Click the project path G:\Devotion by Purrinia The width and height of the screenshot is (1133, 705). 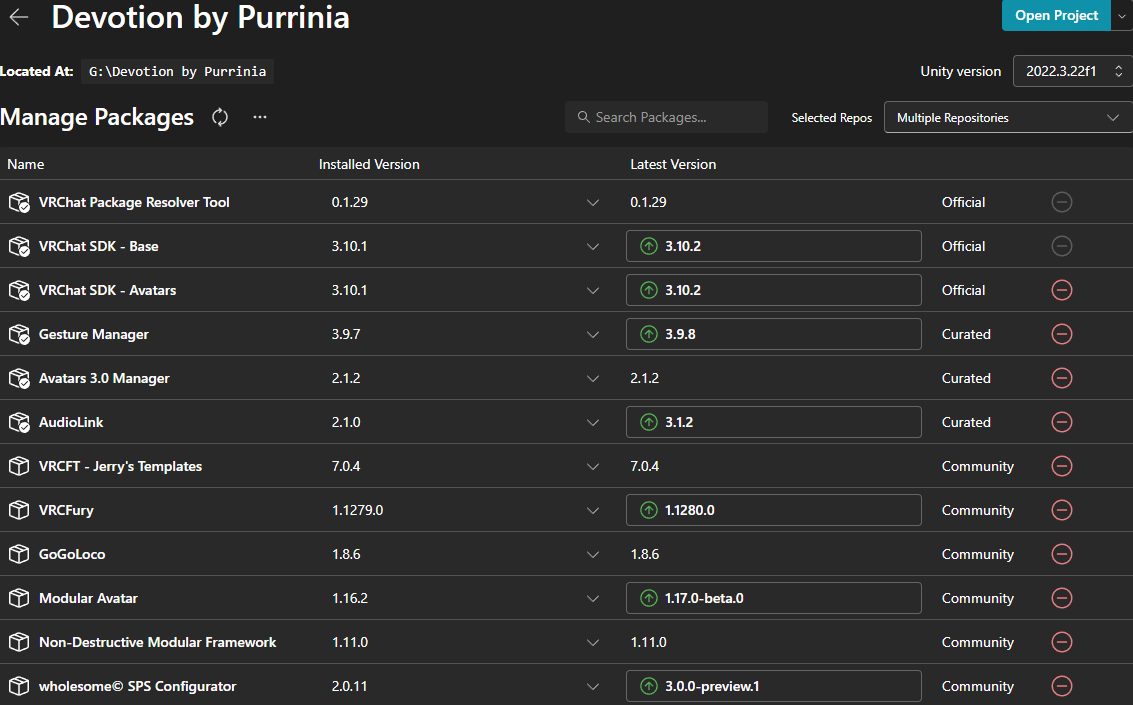(177, 72)
